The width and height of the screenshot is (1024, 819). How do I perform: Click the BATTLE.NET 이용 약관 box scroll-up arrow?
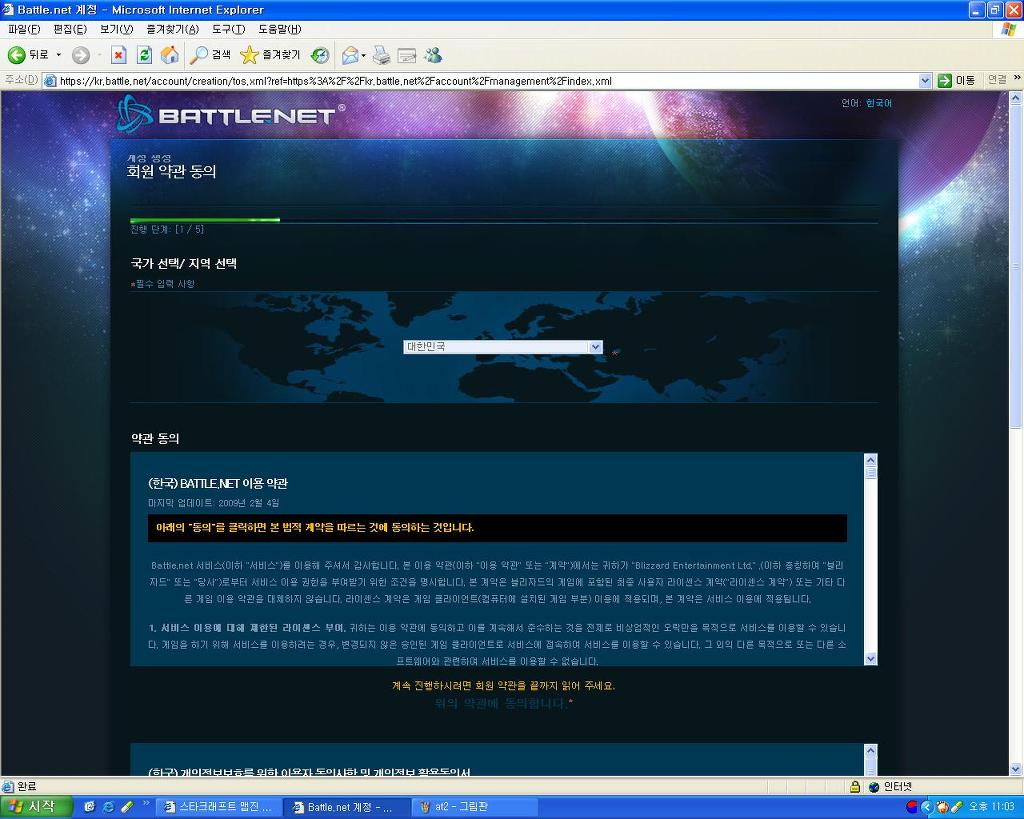pos(871,460)
